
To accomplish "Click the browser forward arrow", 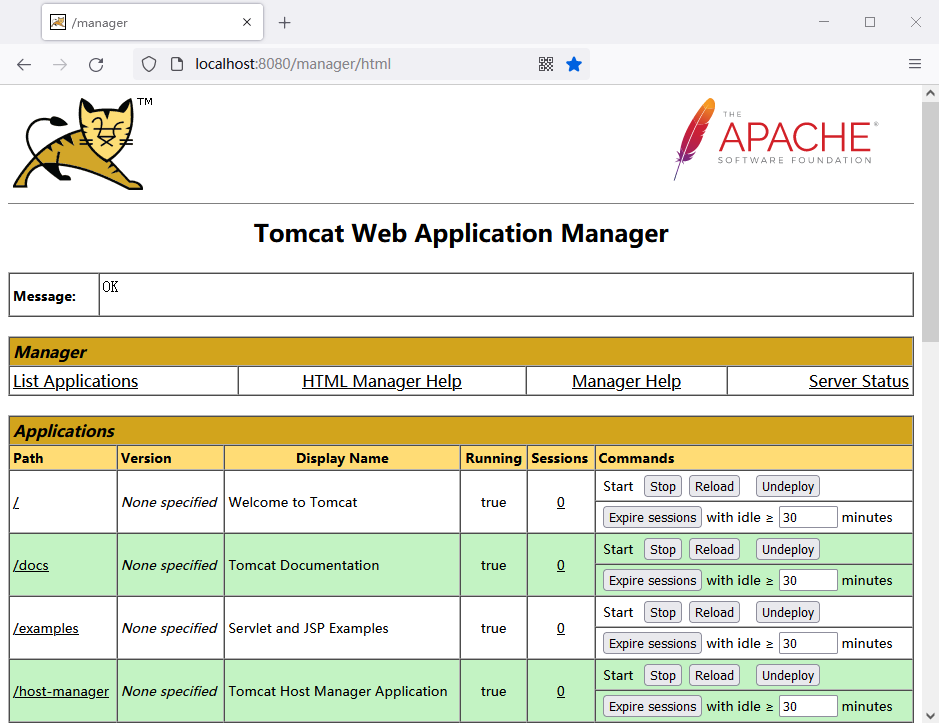I will [x=60, y=64].
